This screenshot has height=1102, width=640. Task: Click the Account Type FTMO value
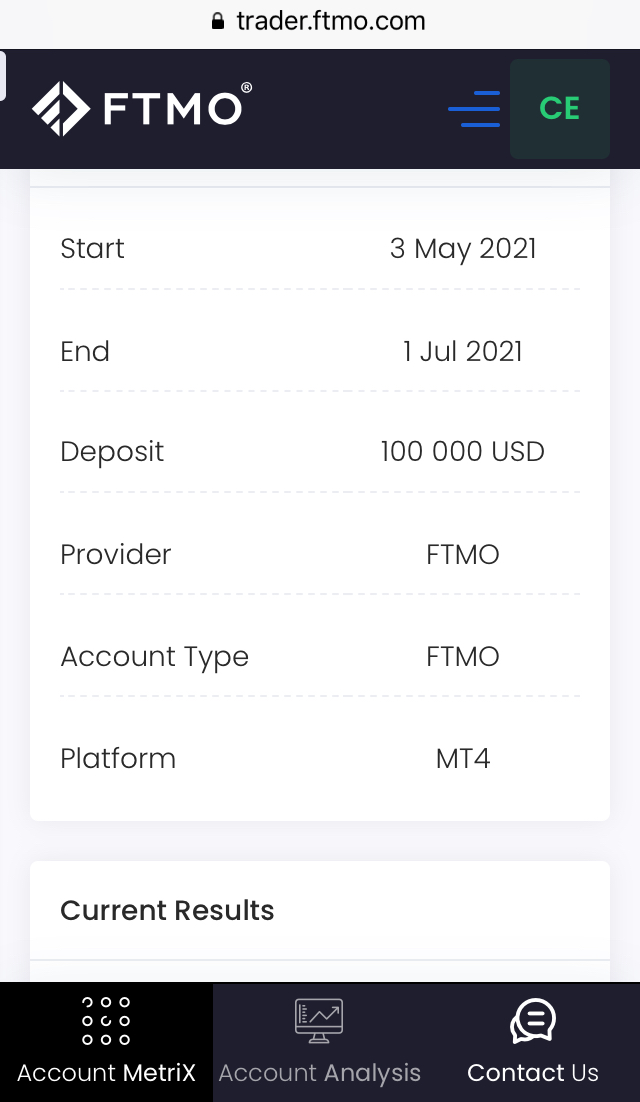coord(462,656)
